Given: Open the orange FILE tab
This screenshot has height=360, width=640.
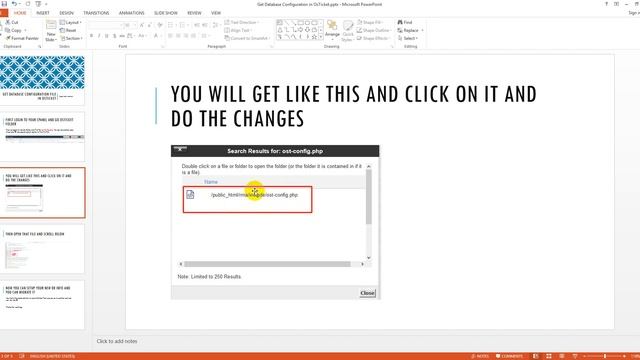Looking at the screenshot, I should coord(4,13).
